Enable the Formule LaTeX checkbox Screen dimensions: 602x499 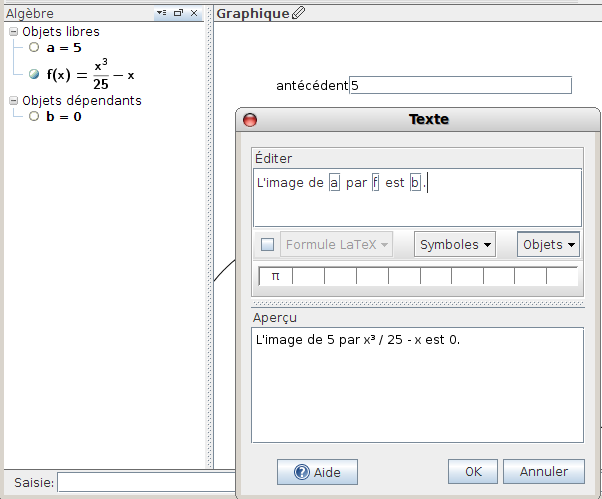pos(267,244)
